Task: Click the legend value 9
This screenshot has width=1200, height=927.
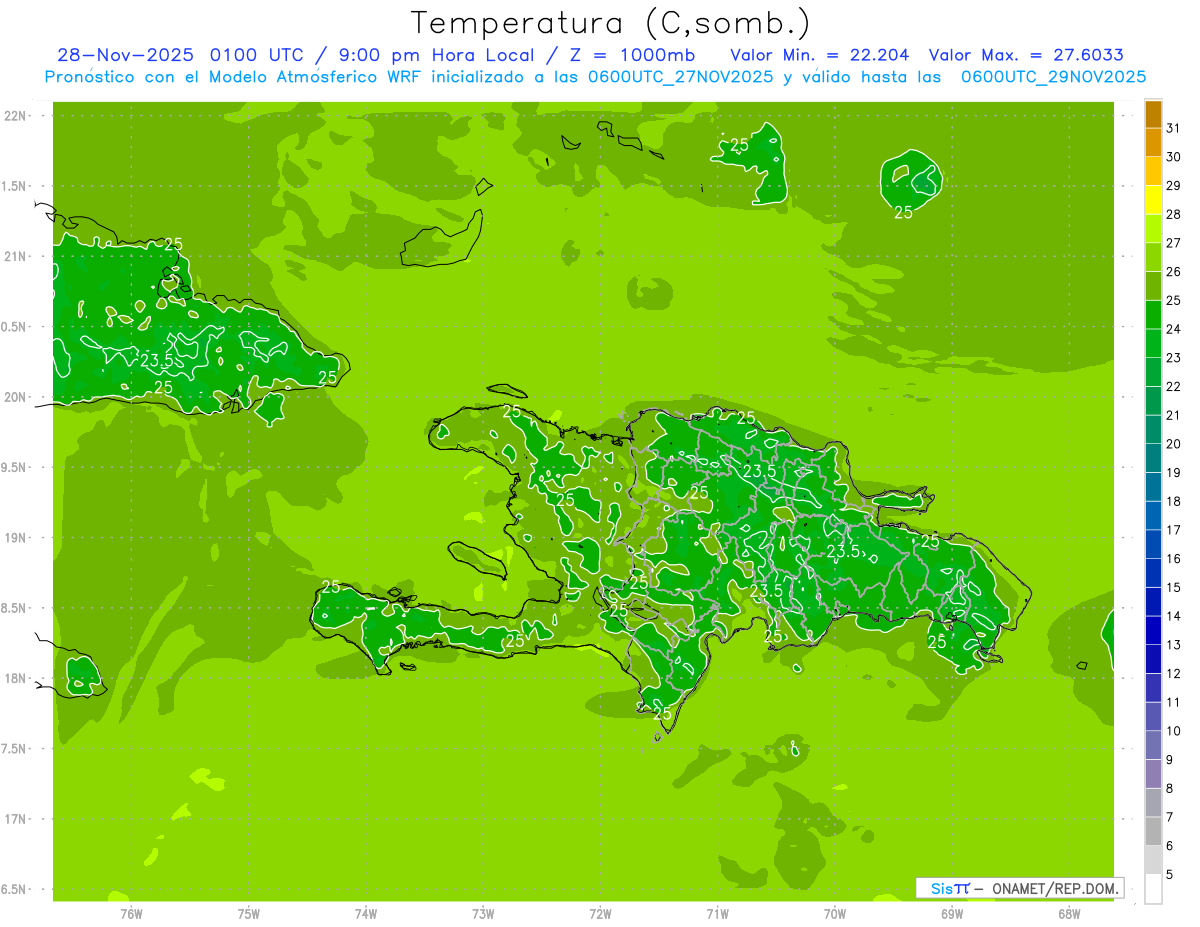Action: 1170,760
